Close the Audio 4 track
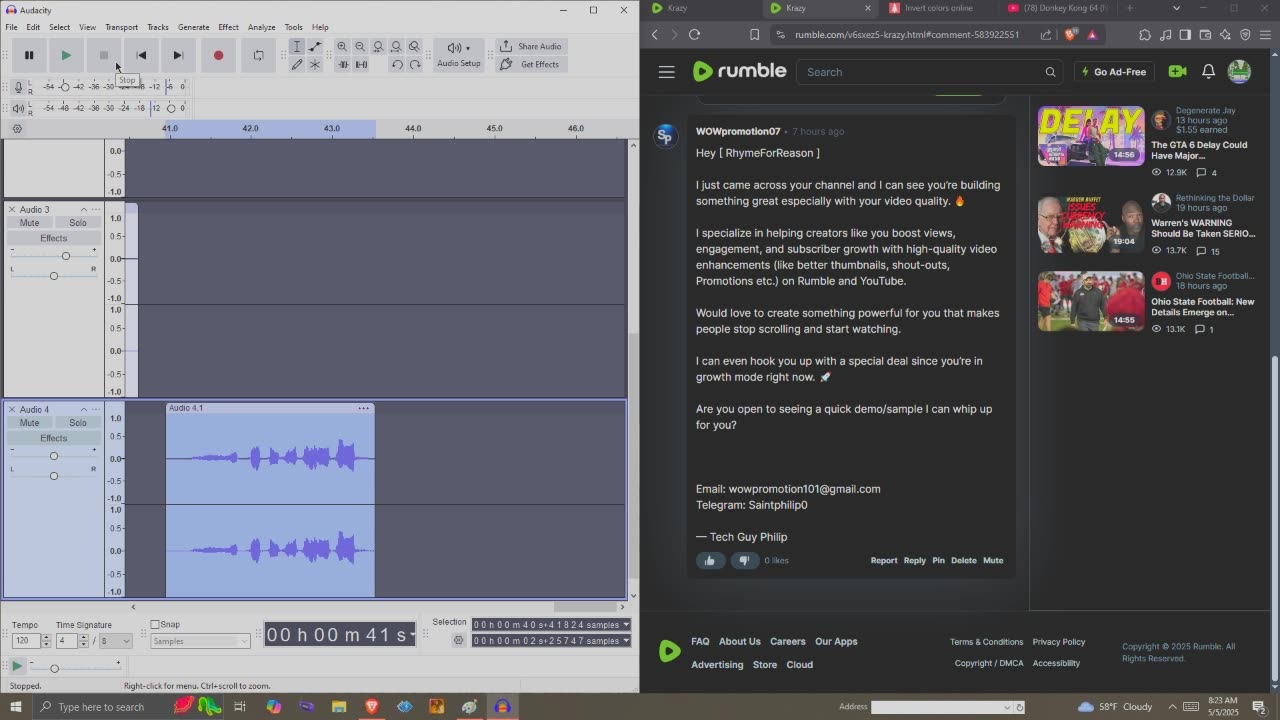The image size is (1280, 720). pos(12,409)
